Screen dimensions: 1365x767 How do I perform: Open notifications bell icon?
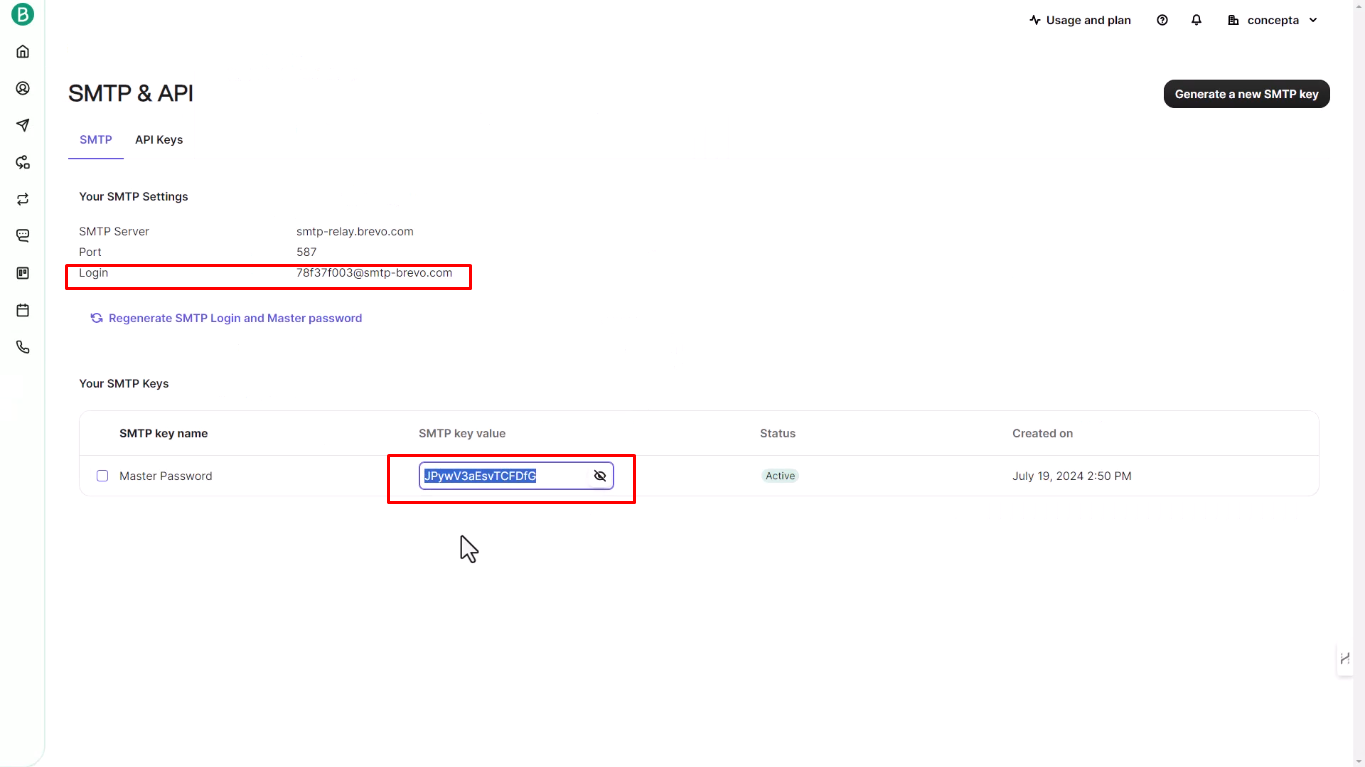coord(1196,20)
